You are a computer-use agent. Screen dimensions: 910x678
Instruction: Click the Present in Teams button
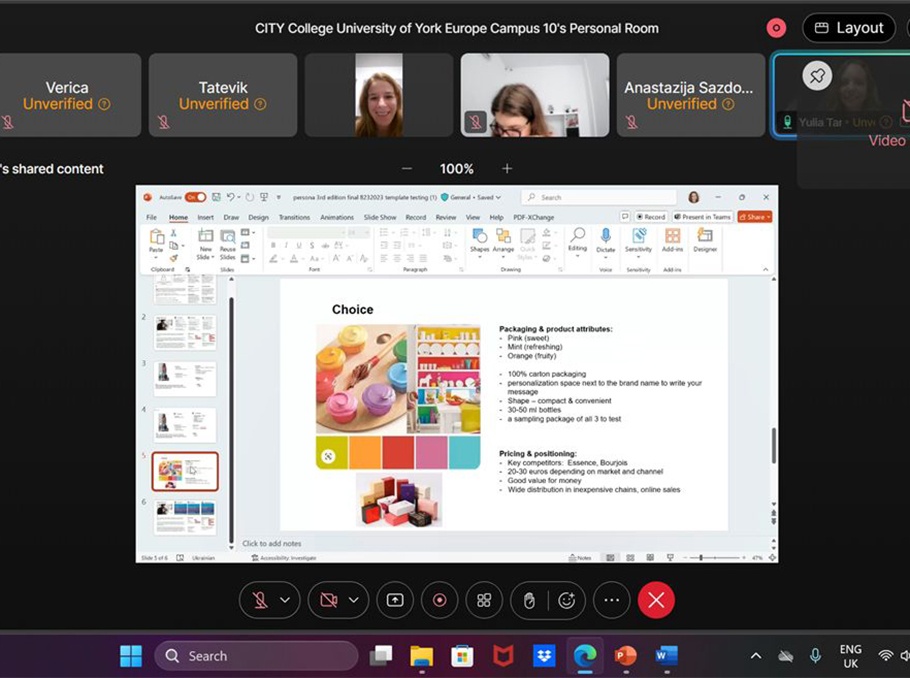click(702, 217)
